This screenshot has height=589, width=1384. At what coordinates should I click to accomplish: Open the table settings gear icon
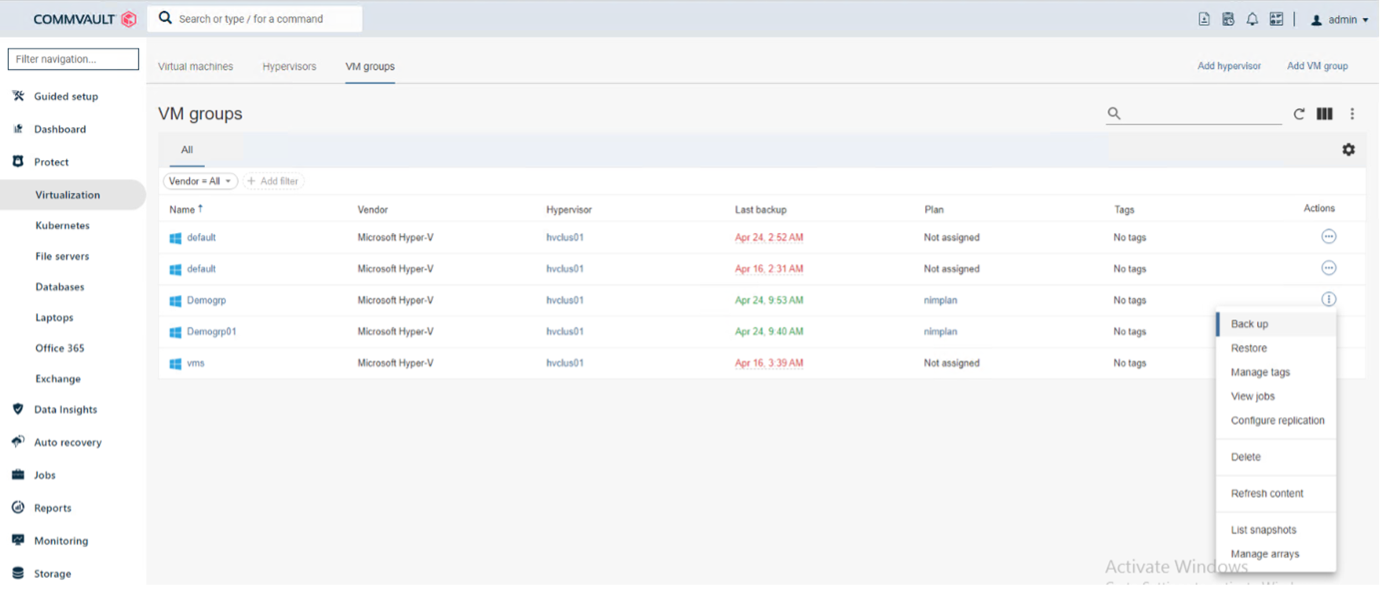(x=1348, y=149)
